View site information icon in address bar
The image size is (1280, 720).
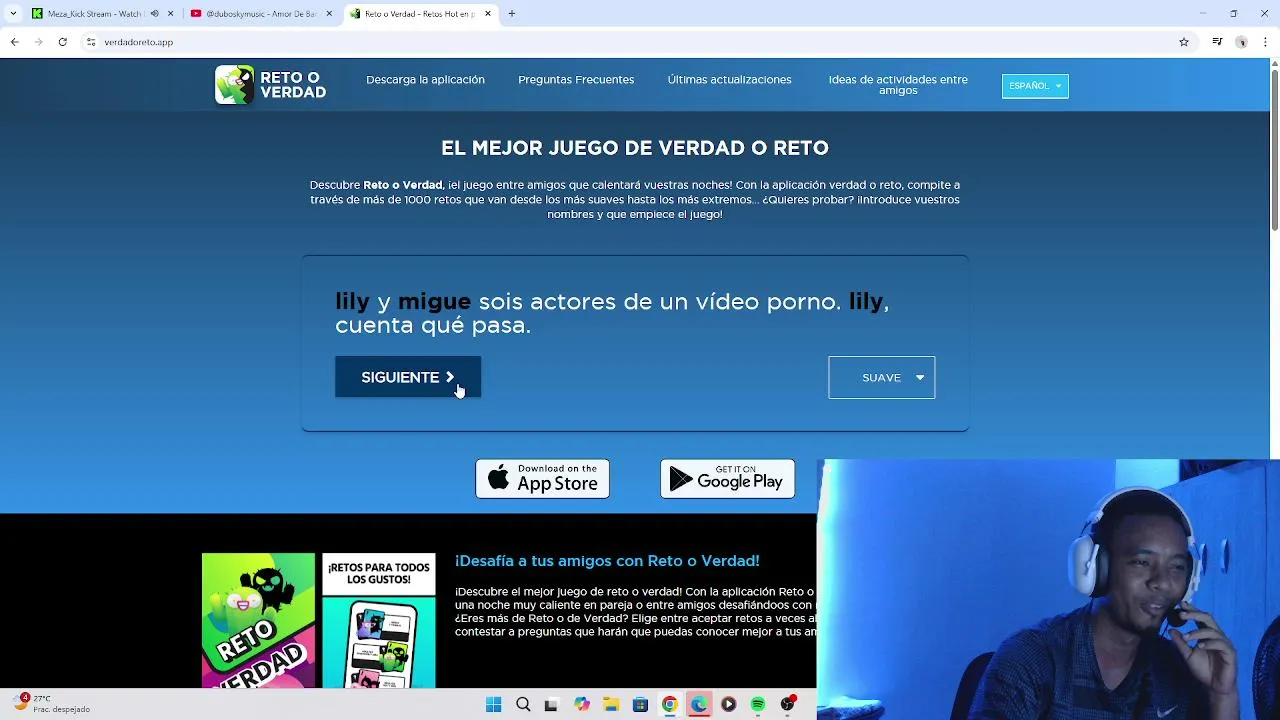pos(91,42)
